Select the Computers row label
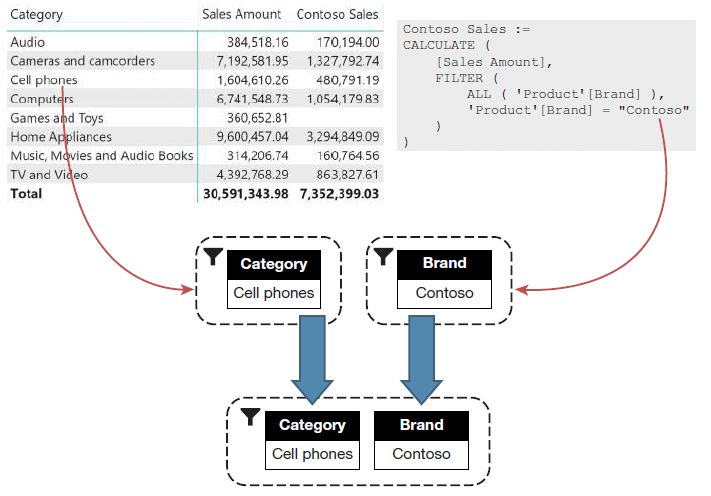 [42, 99]
